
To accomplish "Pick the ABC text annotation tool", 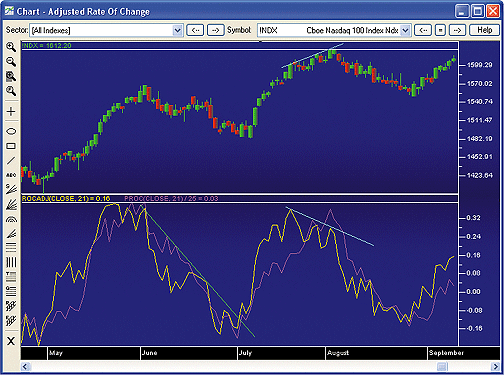I will (11, 175).
